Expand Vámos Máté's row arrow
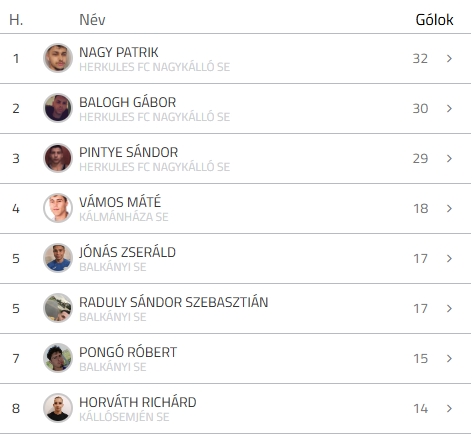474x440 pixels. [x=449, y=208]
